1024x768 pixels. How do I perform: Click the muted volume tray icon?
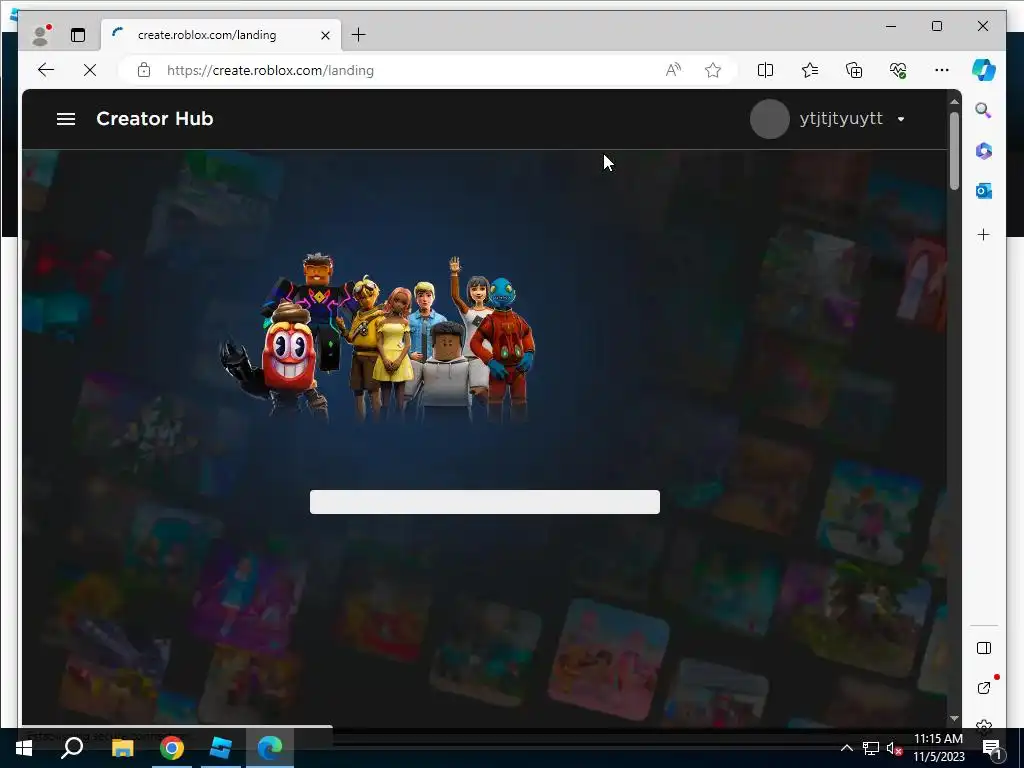[x=895, y=748]
